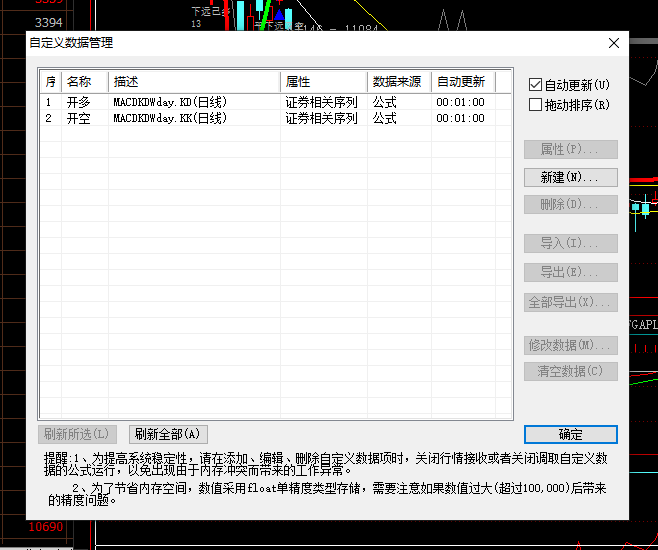
Task: Select the 开空 row in the list
Action: click(x=78, y=118)
